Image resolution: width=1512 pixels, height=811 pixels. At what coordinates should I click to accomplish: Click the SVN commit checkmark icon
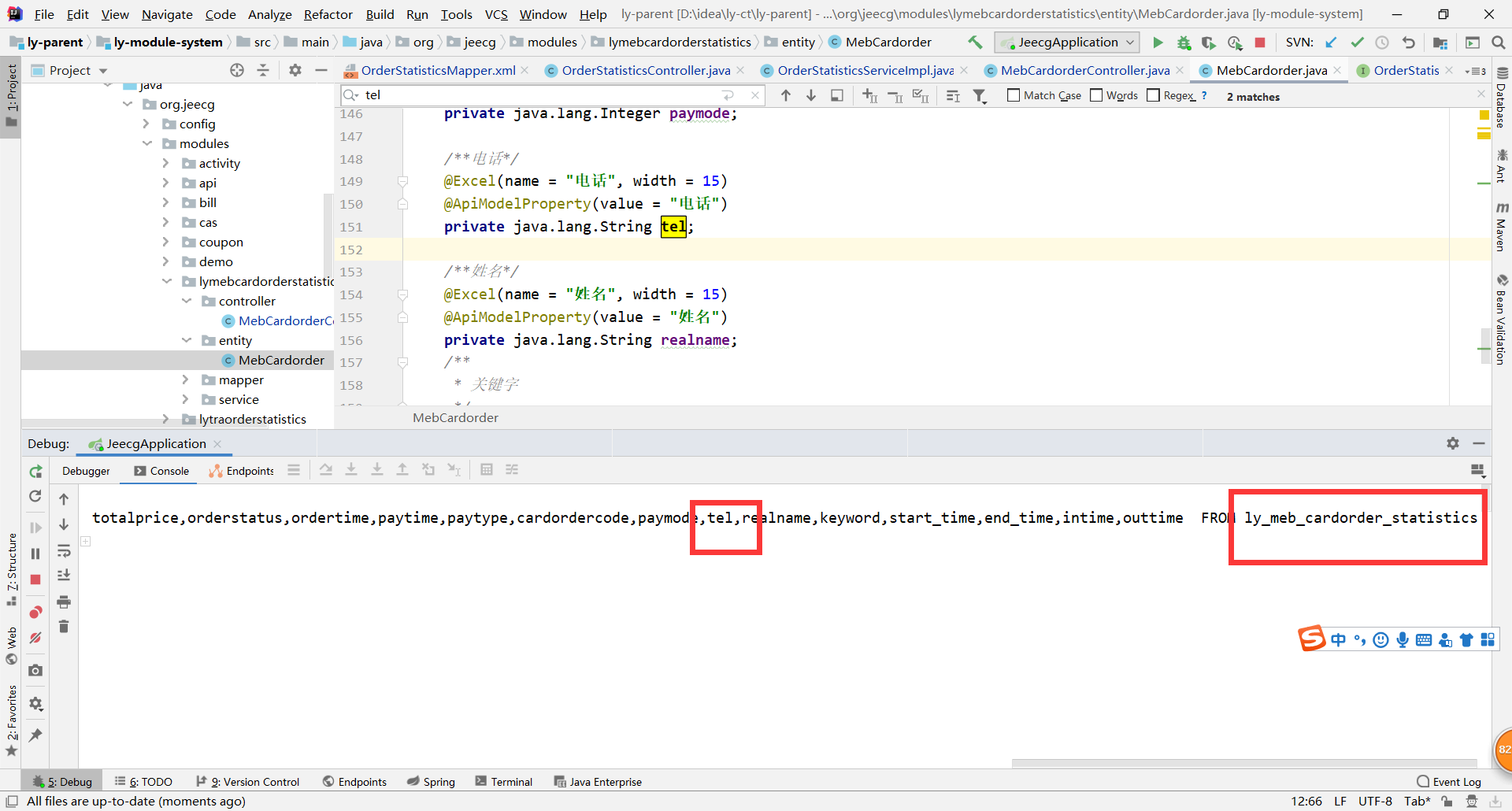[1357, 43]
